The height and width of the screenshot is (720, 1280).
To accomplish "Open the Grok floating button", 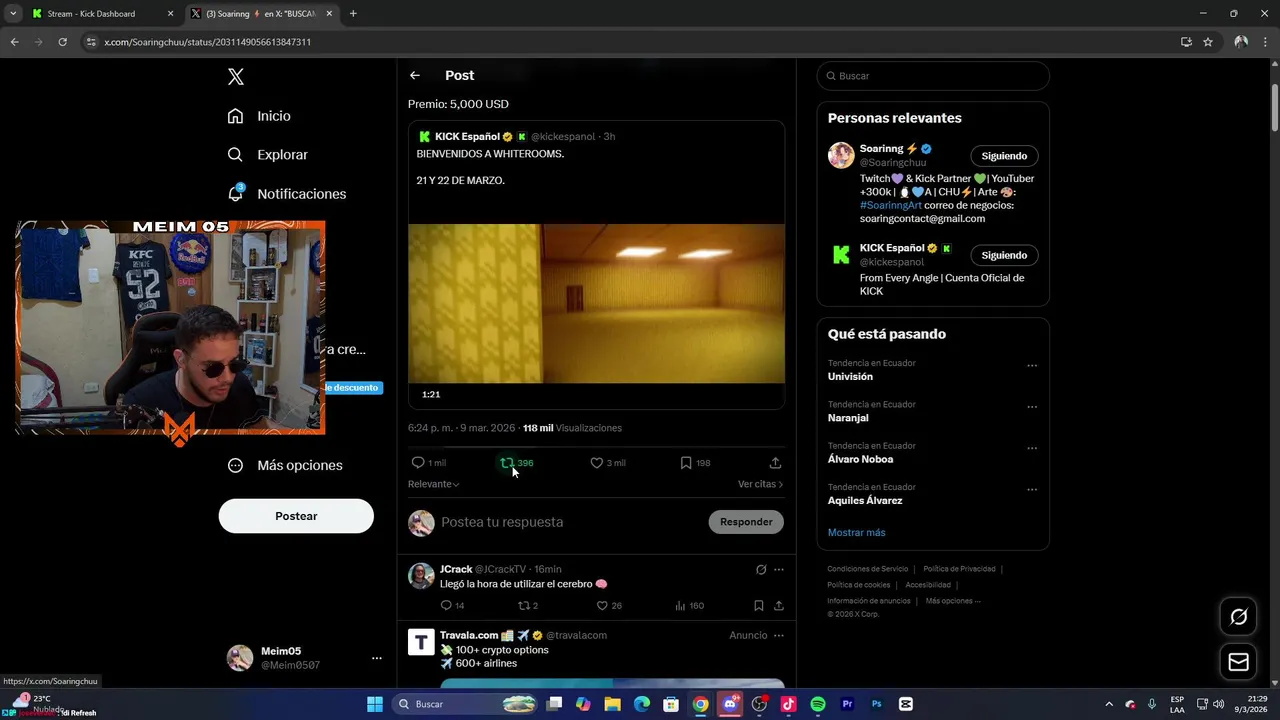I will pos(1238,617).
